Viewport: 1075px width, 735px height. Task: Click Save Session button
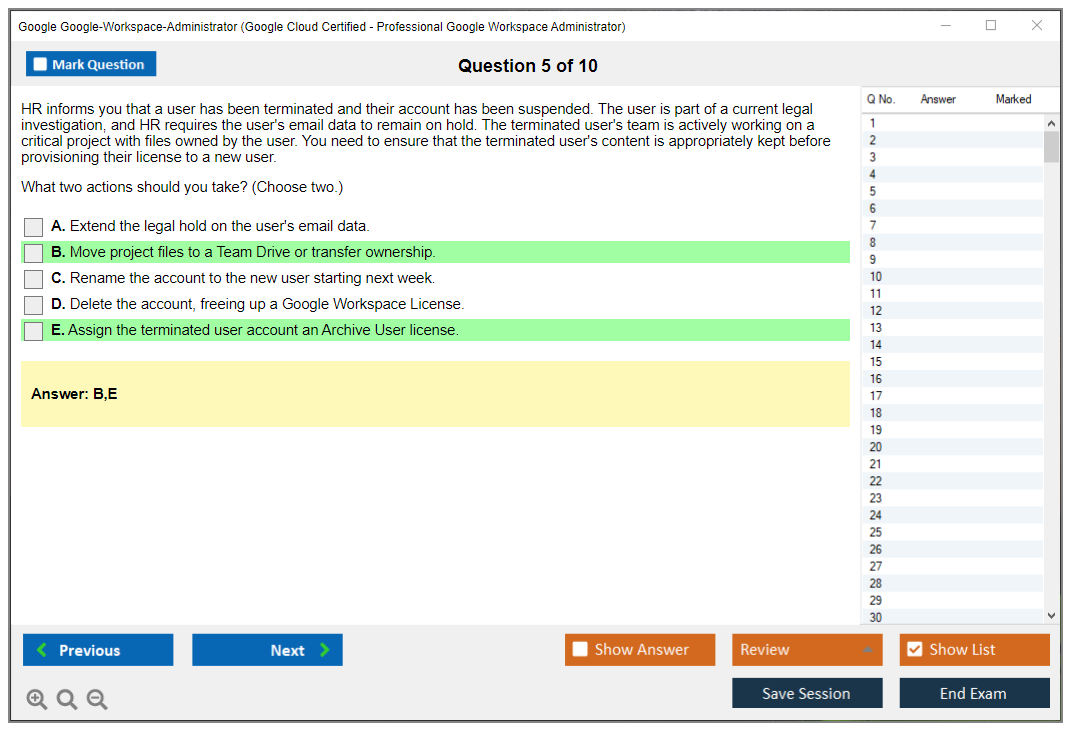807,693
